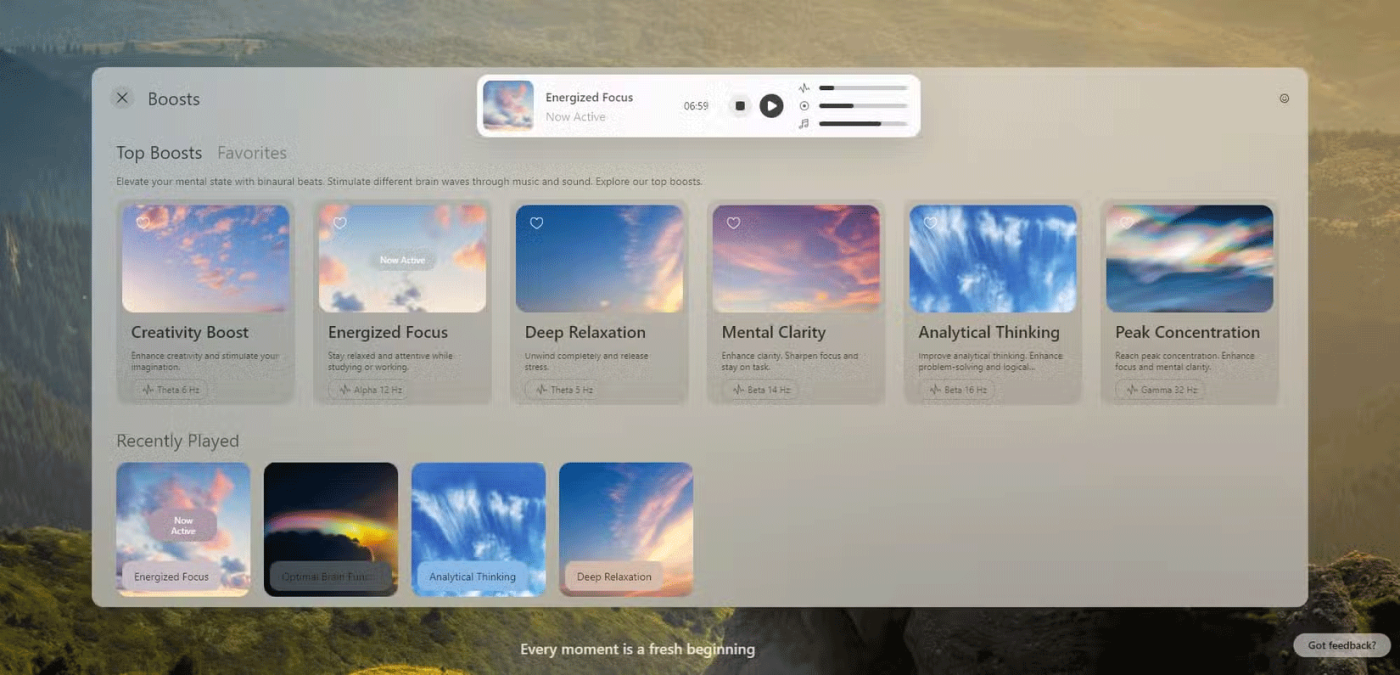Play Optimal Brain Function from Recently Played
This screenshot has height=675, width=1400.
(331, 529)
